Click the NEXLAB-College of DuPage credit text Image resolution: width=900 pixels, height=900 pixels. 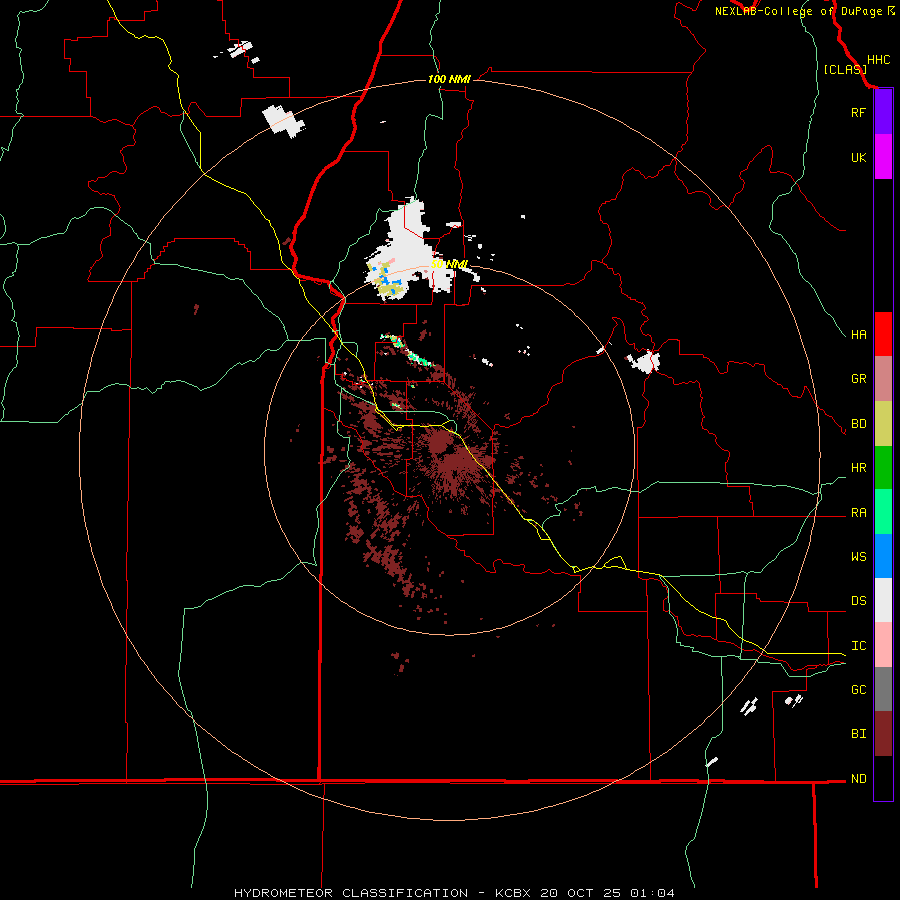click(798, 11)
